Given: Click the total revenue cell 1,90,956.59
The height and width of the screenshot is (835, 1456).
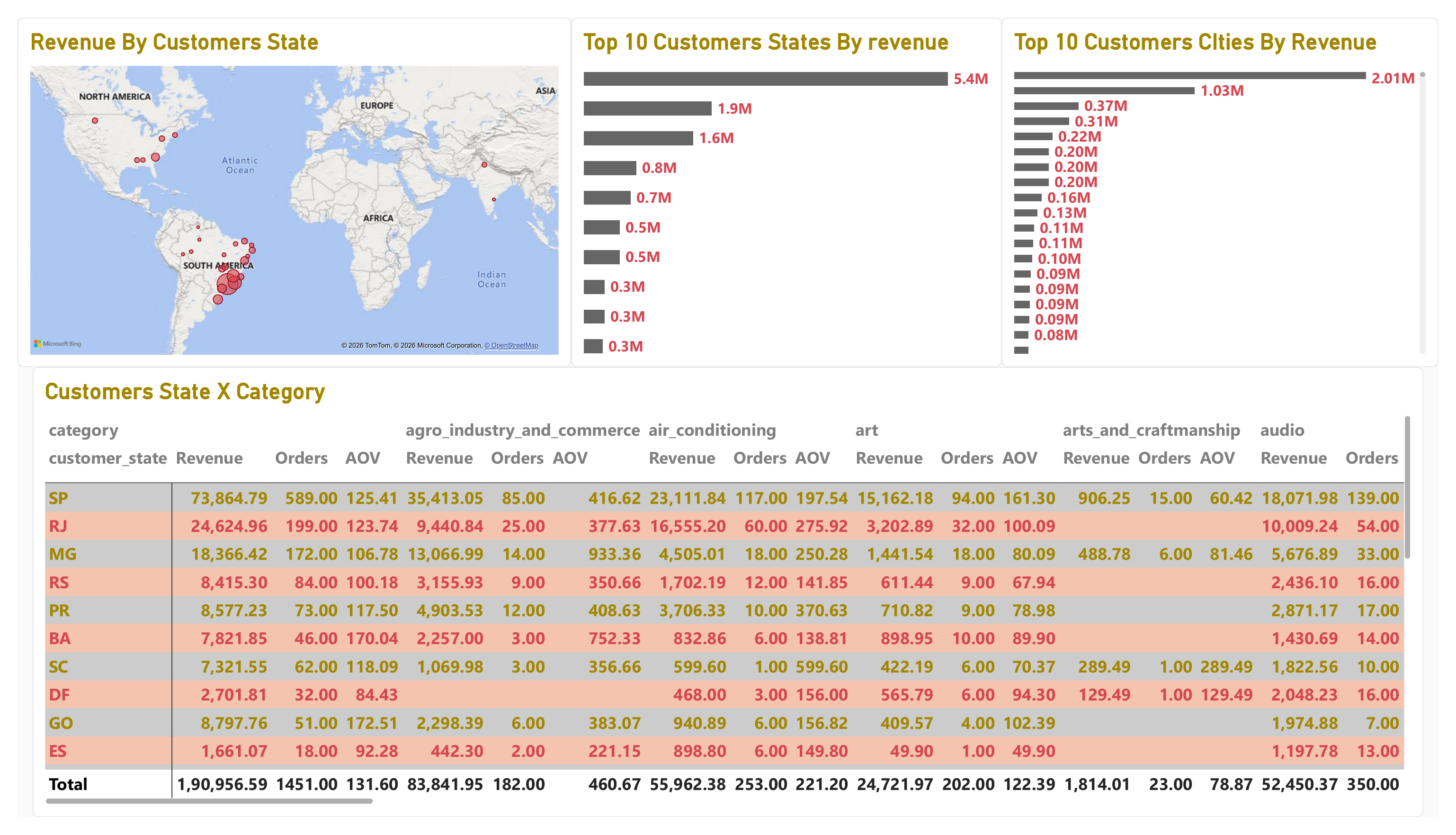Looking at the screenshot, I should point(222,784).
